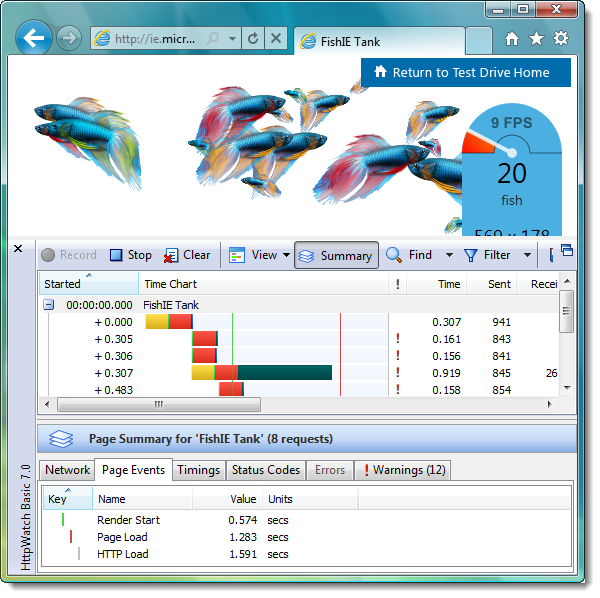This screenshot has width=600, height=598.
Task: Click the 20 fish counter
Action: [x=512, y=184]
